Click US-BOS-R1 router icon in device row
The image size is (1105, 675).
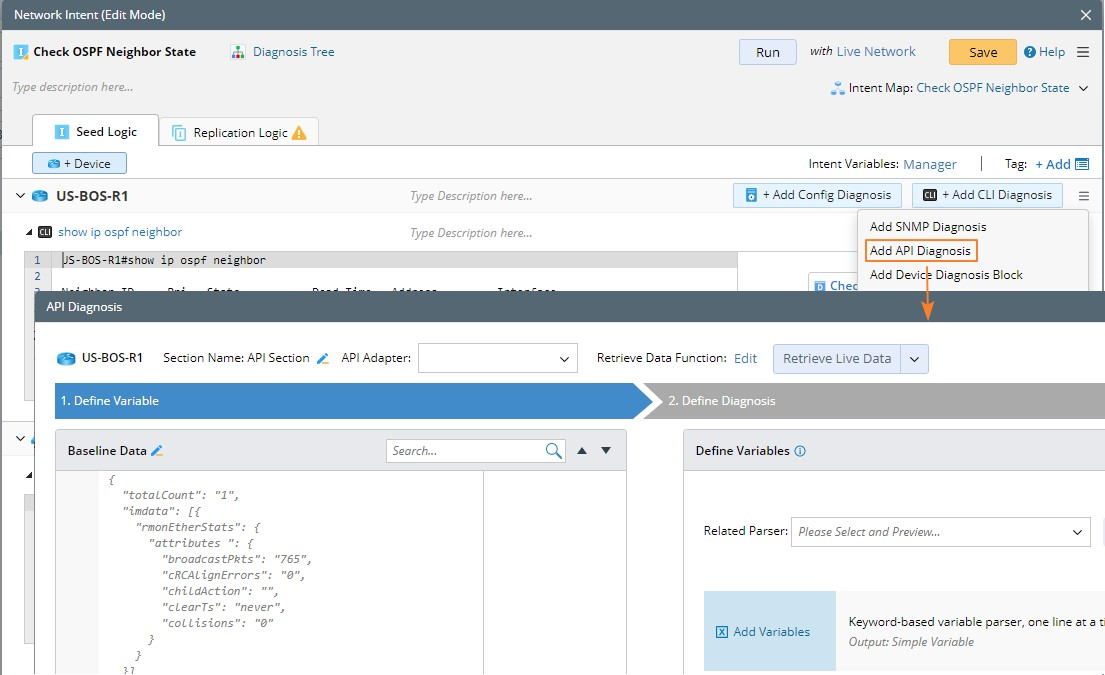point(40,196)
